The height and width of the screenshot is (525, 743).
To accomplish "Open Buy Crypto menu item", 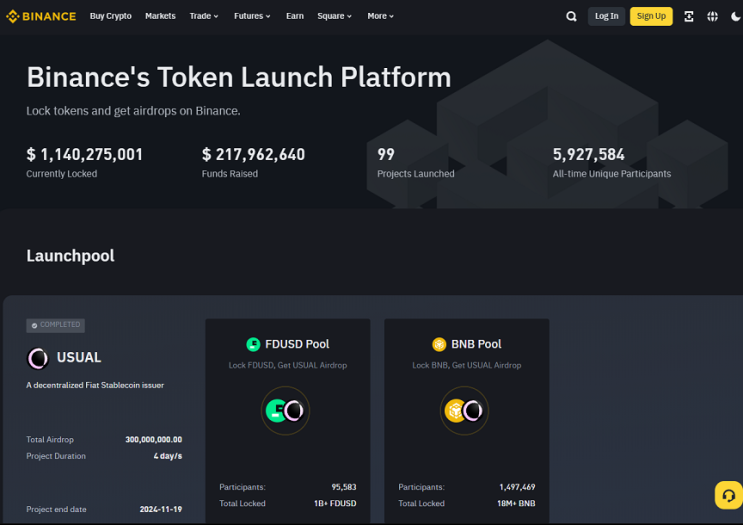I will click(x=110, y=16).
